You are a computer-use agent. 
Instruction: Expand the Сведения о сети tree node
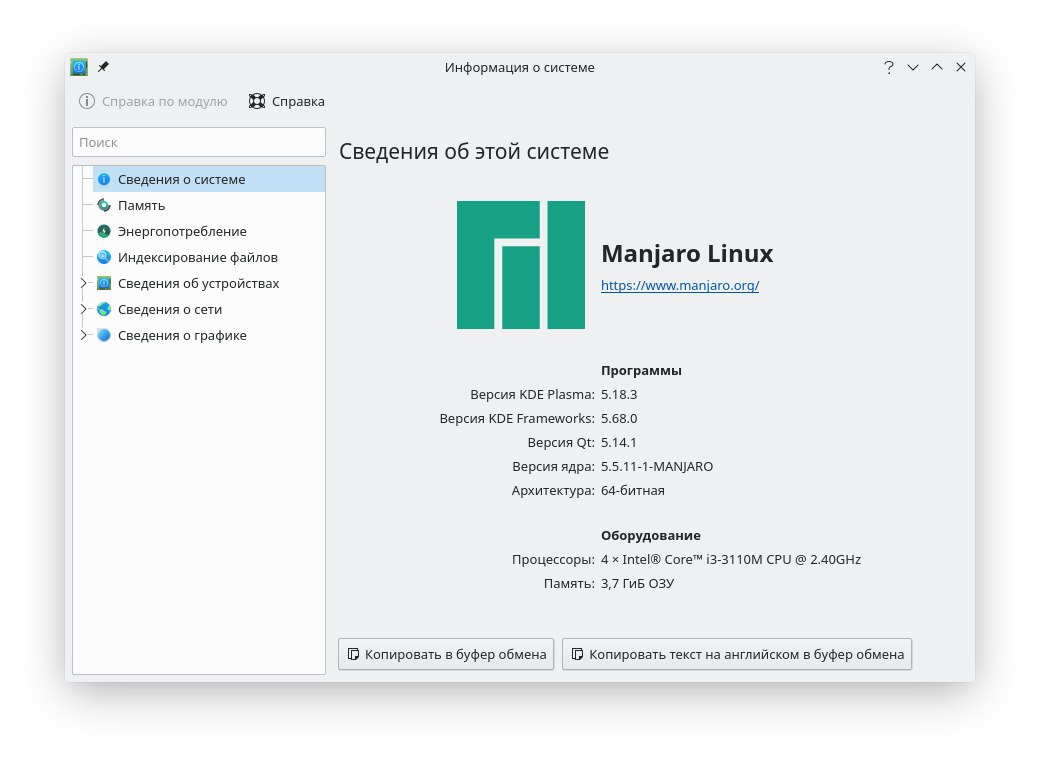click(x=84, y=309)
